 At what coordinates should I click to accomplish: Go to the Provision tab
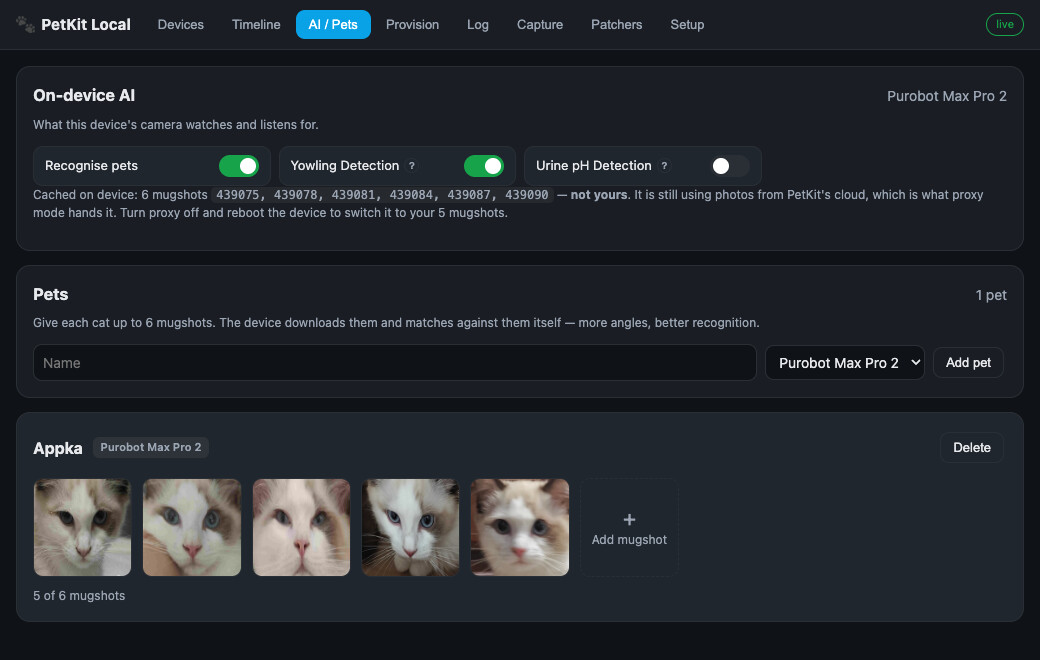coord(412,25)
